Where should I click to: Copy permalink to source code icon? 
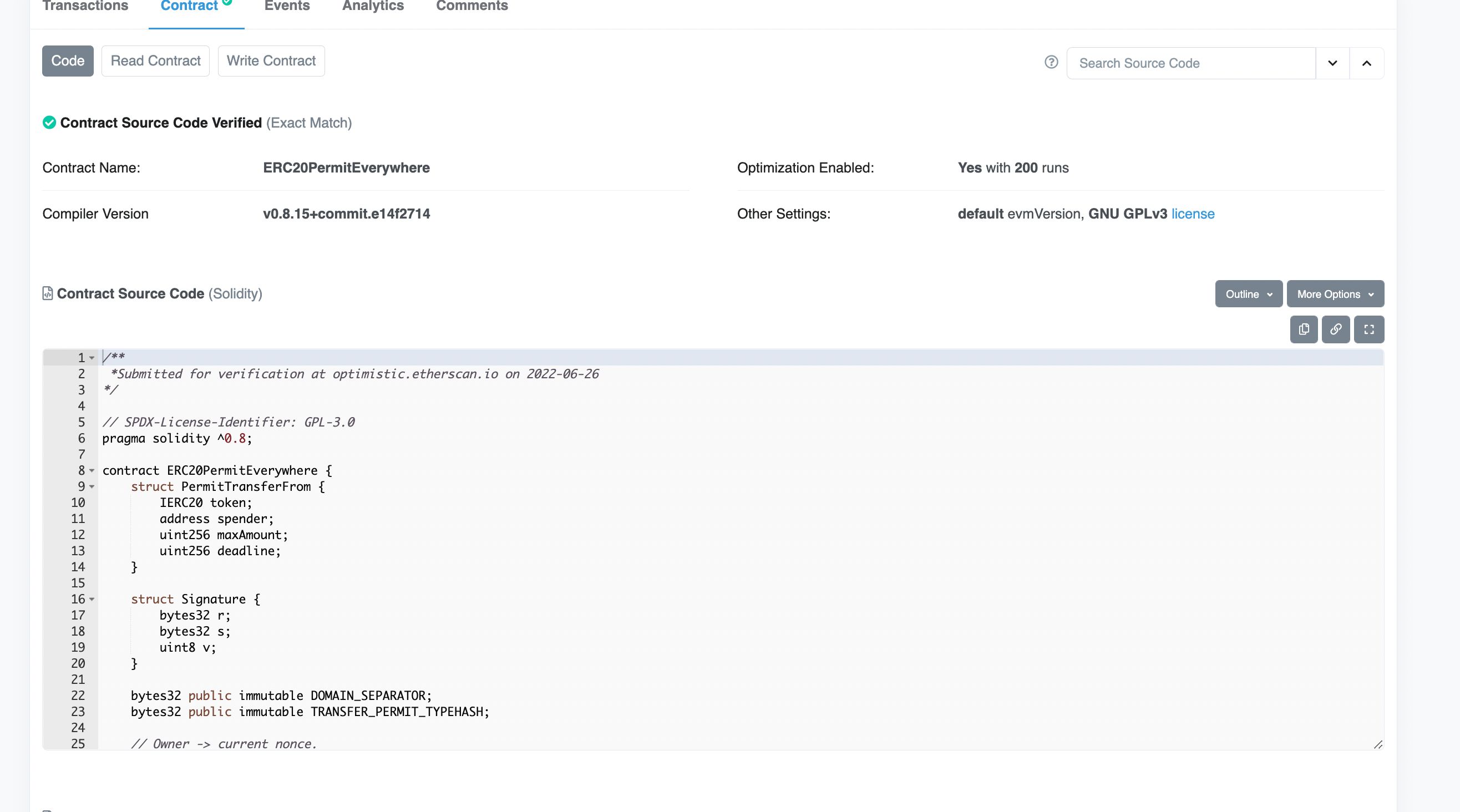click(1336, 329)
